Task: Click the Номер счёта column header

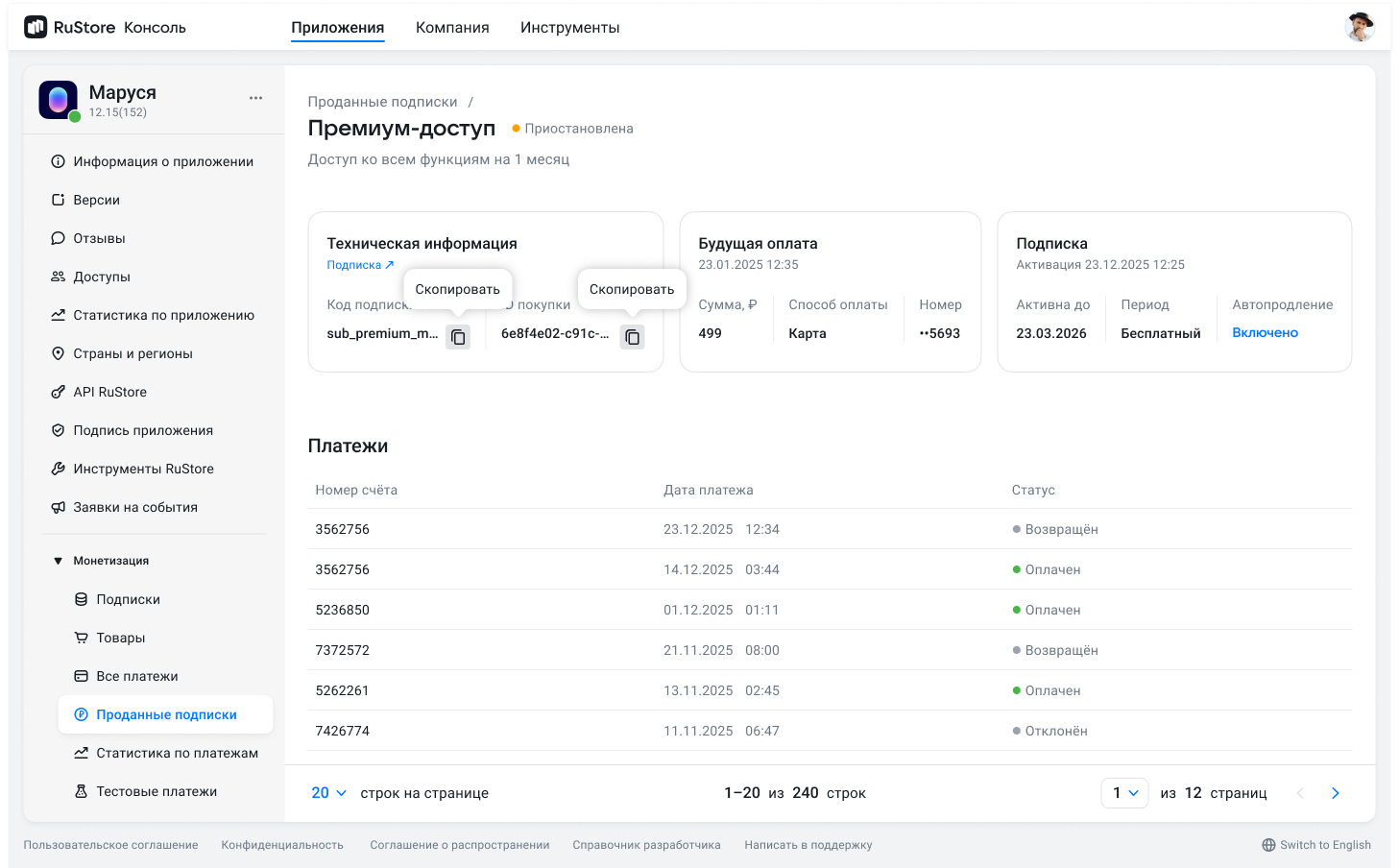Action: point(356,490)
